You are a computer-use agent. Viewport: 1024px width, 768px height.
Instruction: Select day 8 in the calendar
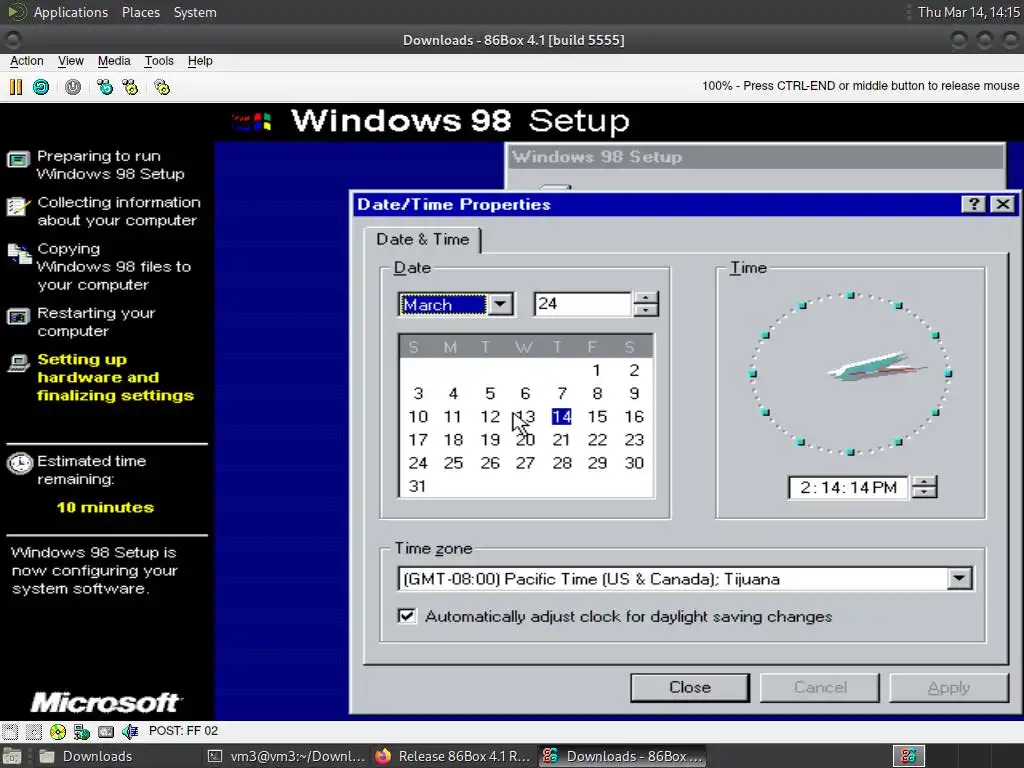pos(597,394)
